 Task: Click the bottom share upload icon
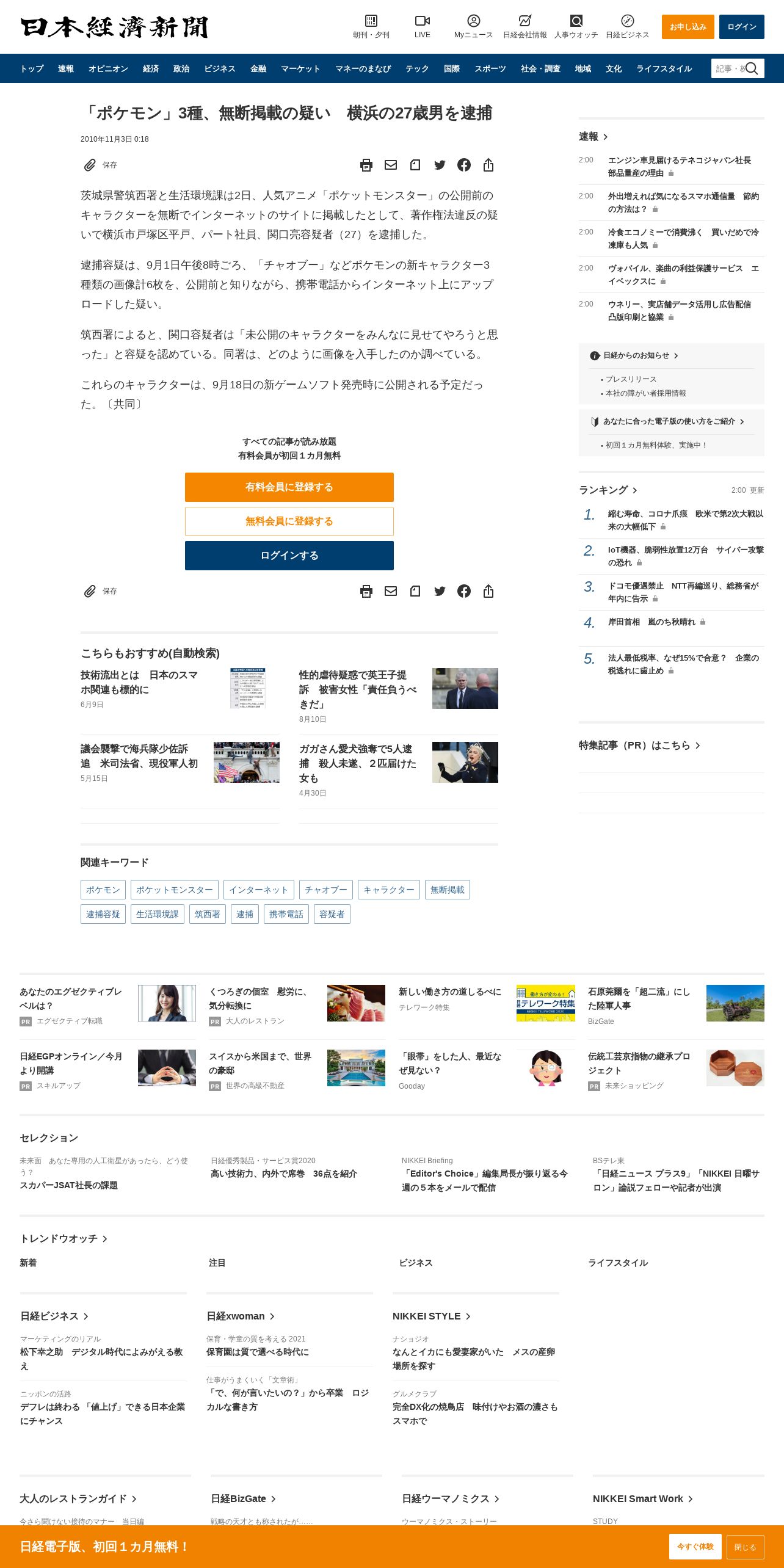tap(488, 591)
